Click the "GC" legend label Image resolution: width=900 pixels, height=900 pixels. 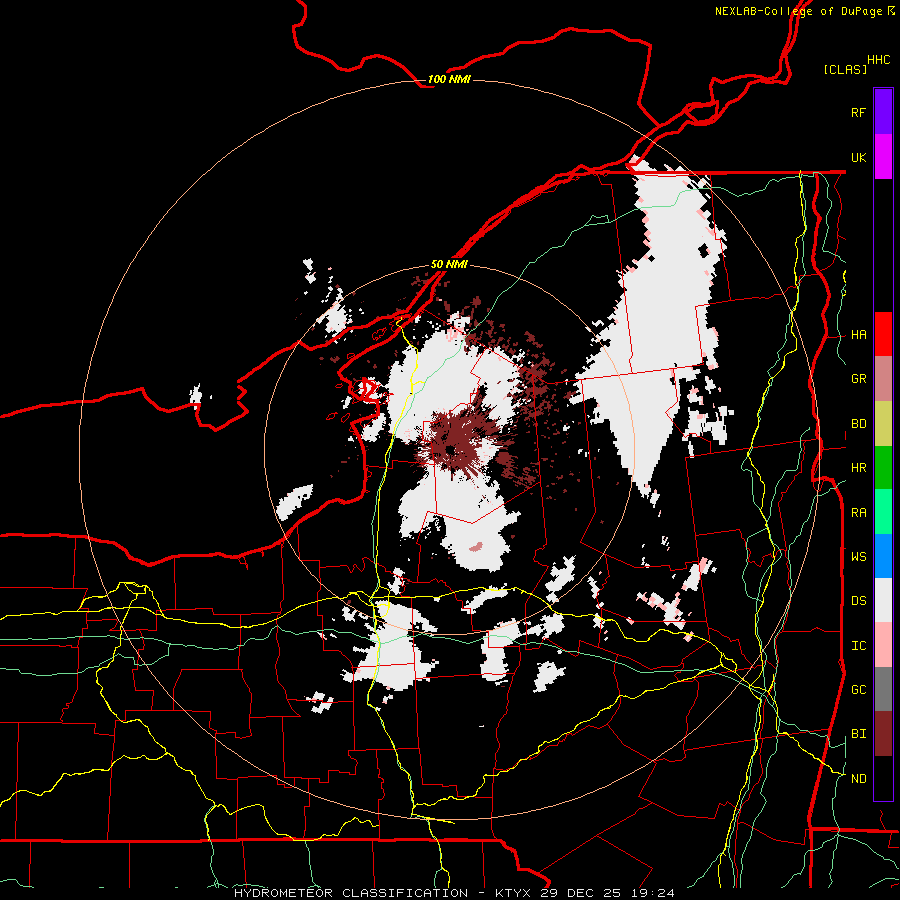(858, 690)
